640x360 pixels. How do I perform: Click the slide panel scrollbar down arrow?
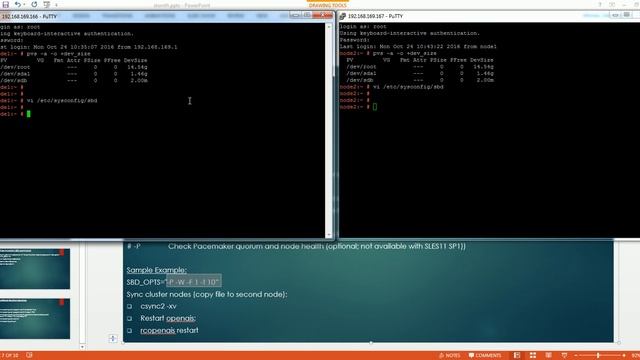(82, 347)
